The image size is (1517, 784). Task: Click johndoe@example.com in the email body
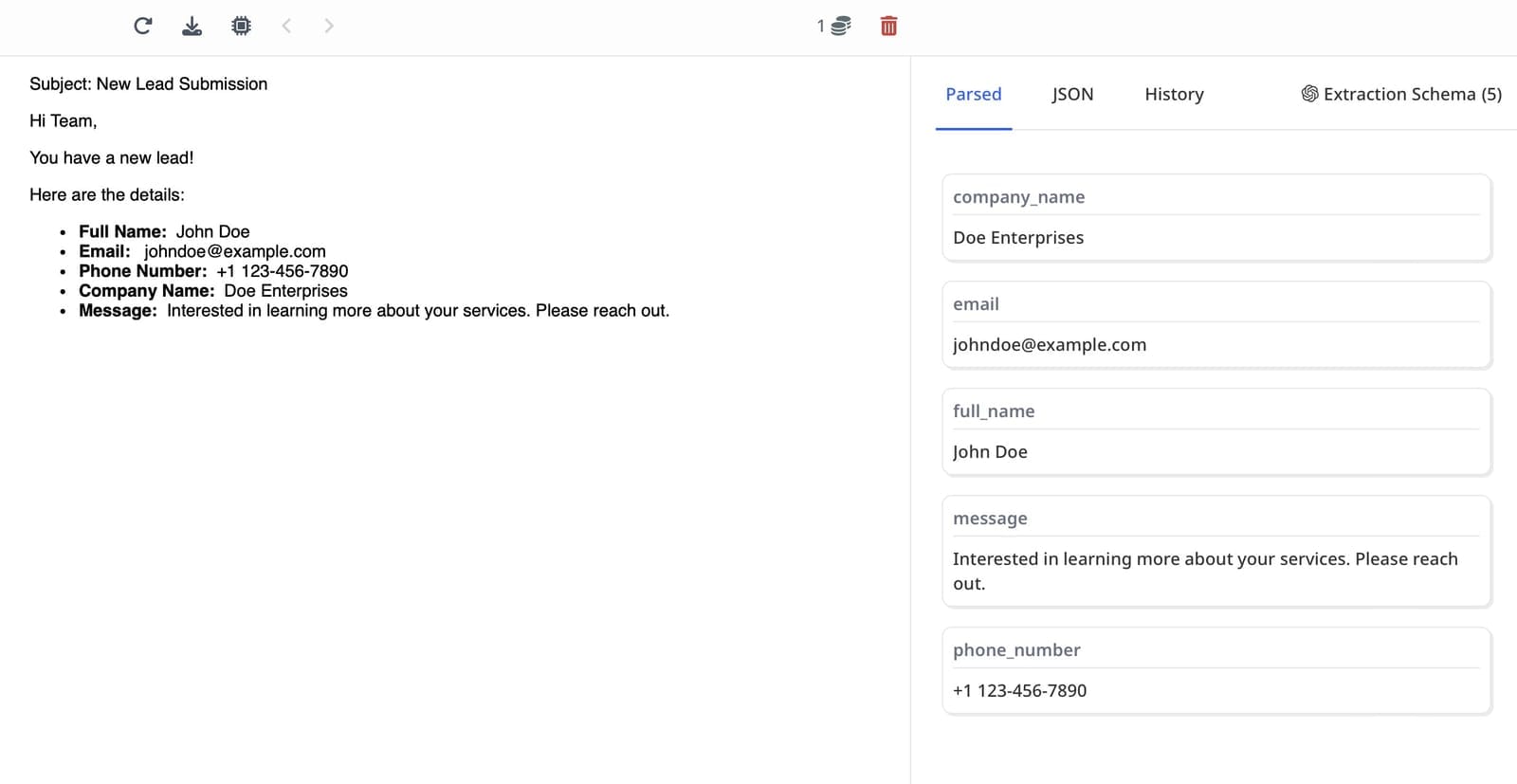tap(235, 251)
